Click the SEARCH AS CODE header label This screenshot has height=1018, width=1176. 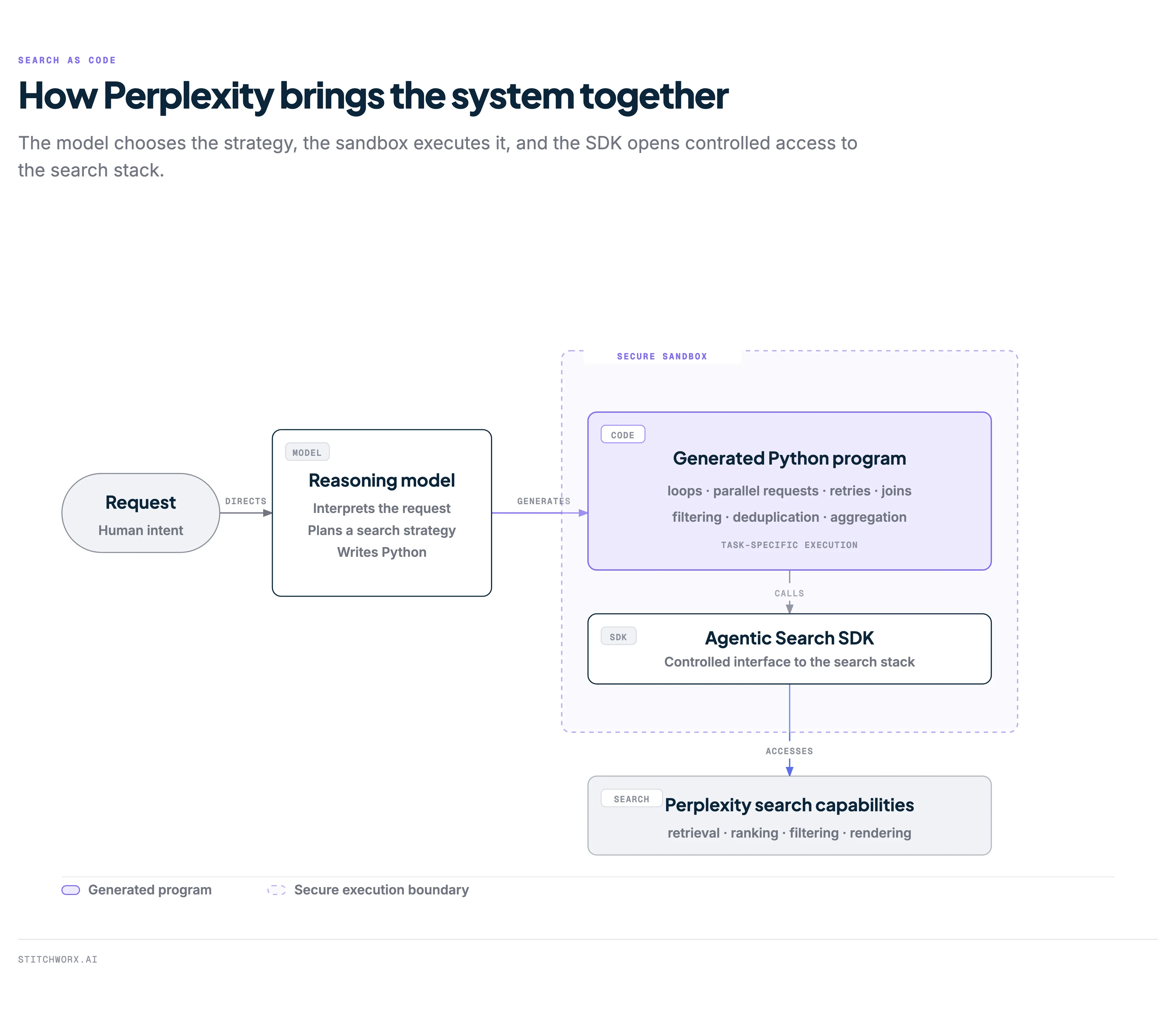coord(67,60)
